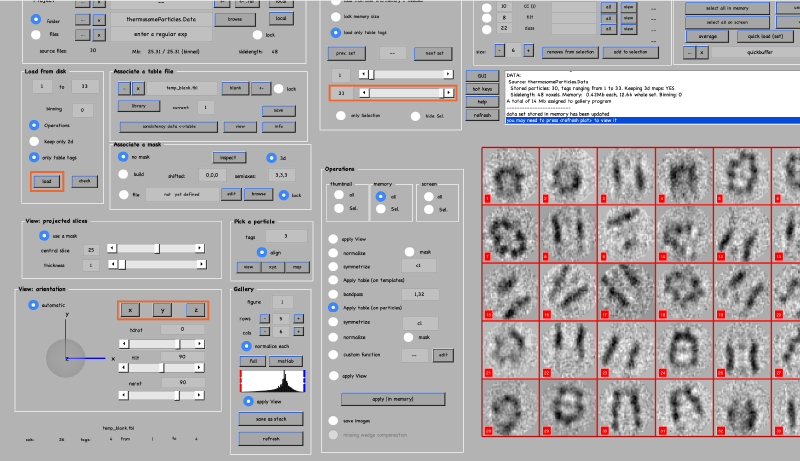The image size is (800, 461).
Task: Enable the 'only Selection' radio button
Action: 339,116
